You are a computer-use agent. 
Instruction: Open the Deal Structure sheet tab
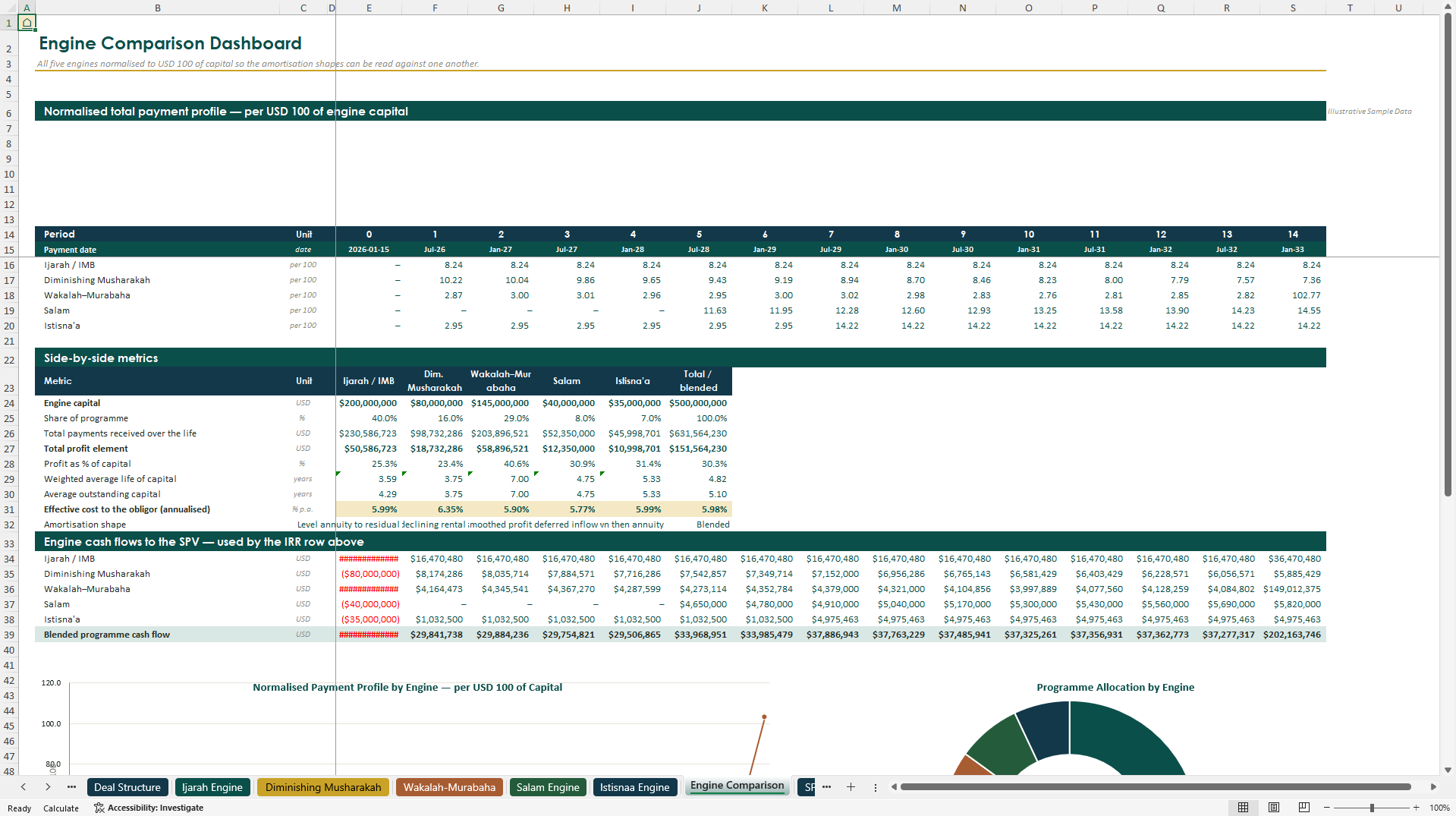click(x=127, y=787)
